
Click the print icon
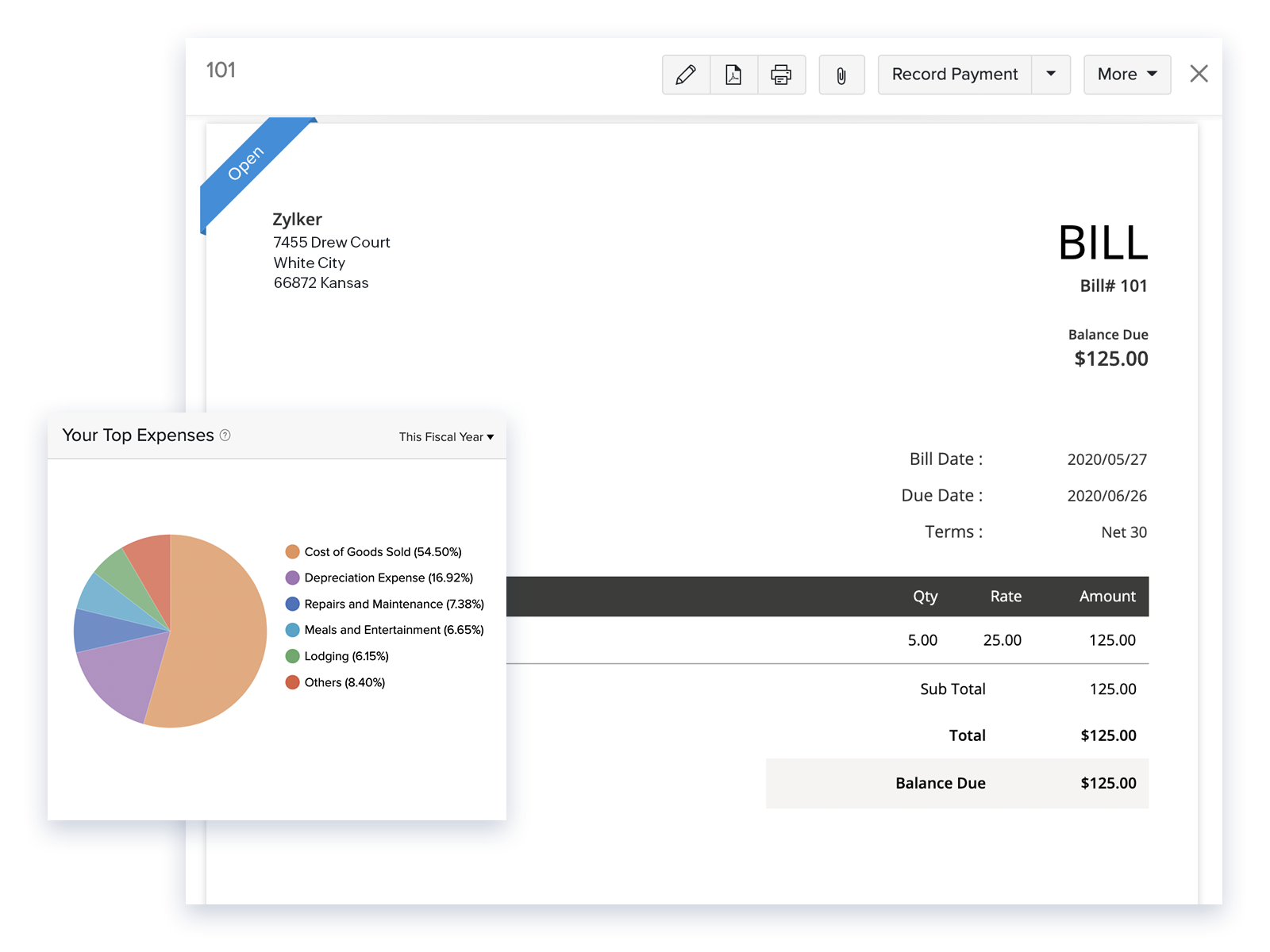tap(781, 74)
